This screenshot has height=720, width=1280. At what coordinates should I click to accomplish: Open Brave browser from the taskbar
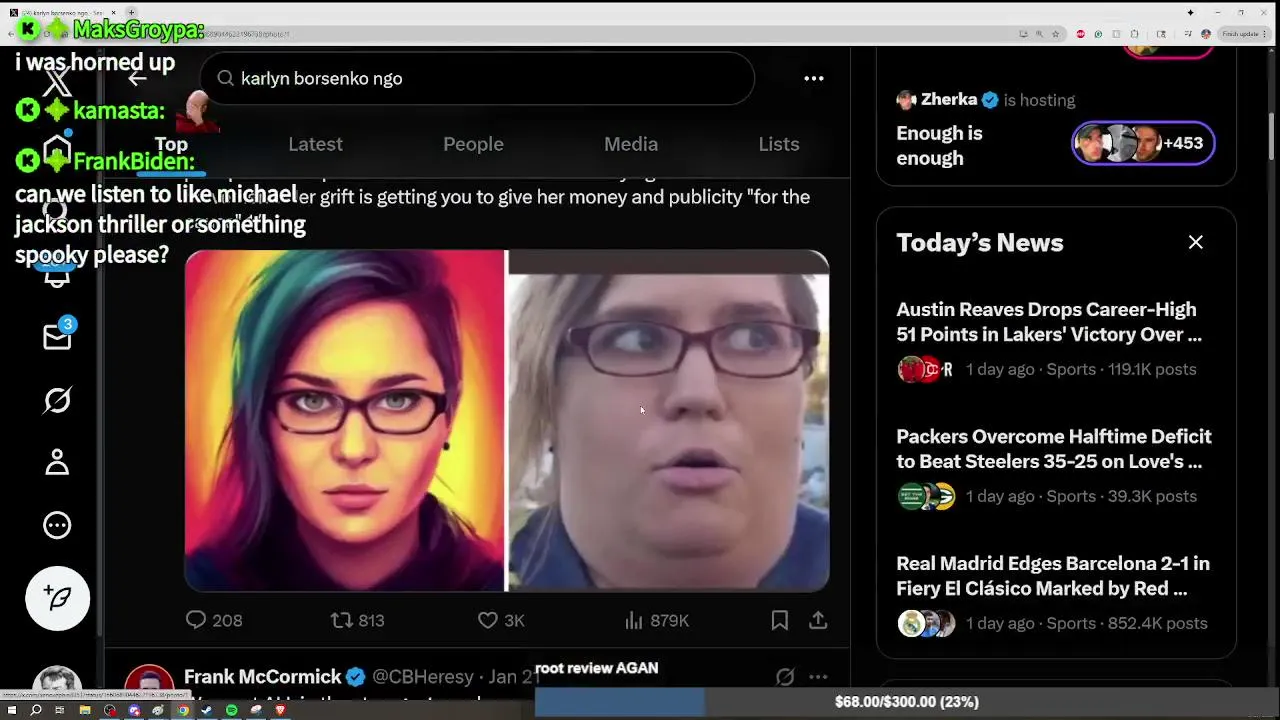tap(280, 710)
